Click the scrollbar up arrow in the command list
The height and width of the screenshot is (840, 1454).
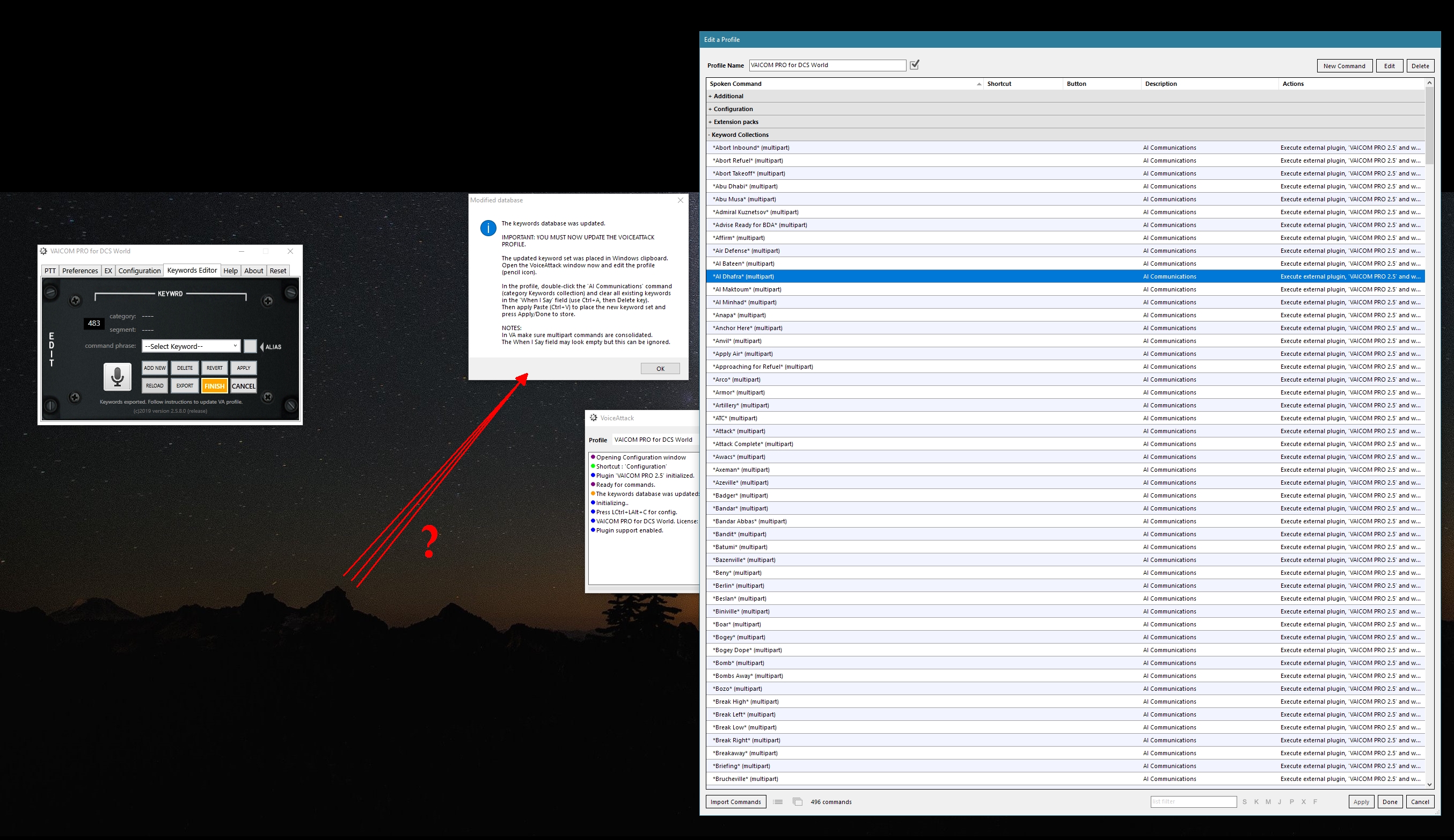1429,83
